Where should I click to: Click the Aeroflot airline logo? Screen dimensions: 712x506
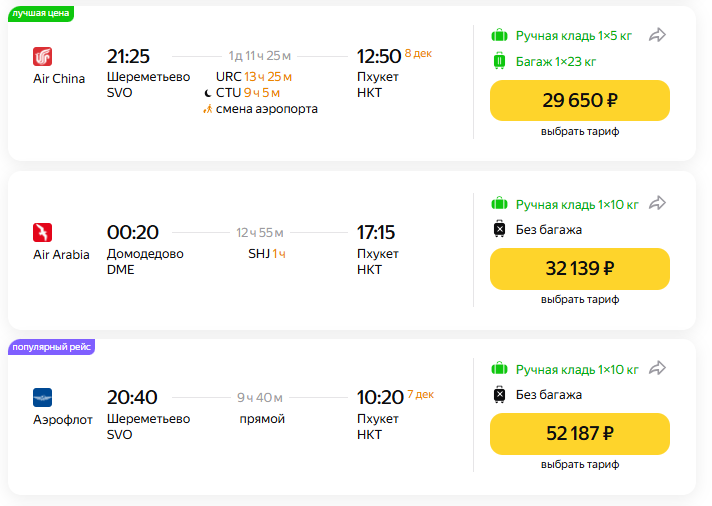42,397
